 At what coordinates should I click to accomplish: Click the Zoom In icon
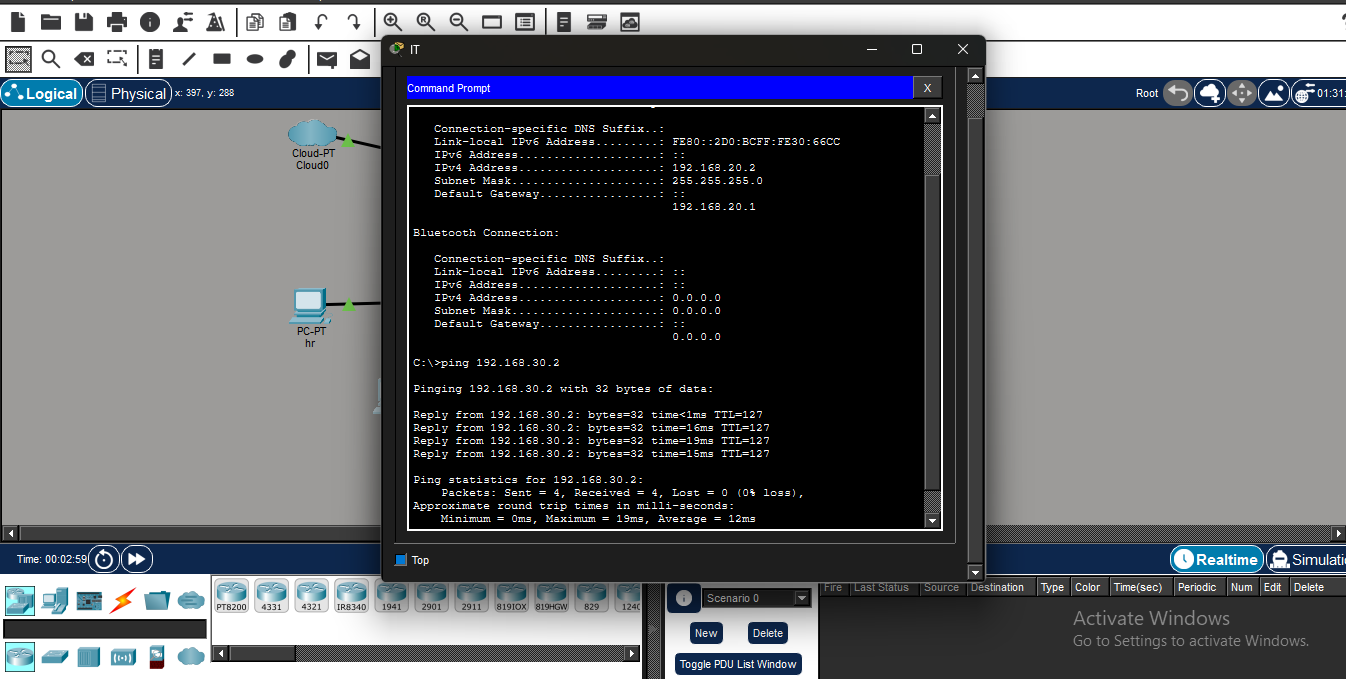click(x=393, y=21)
